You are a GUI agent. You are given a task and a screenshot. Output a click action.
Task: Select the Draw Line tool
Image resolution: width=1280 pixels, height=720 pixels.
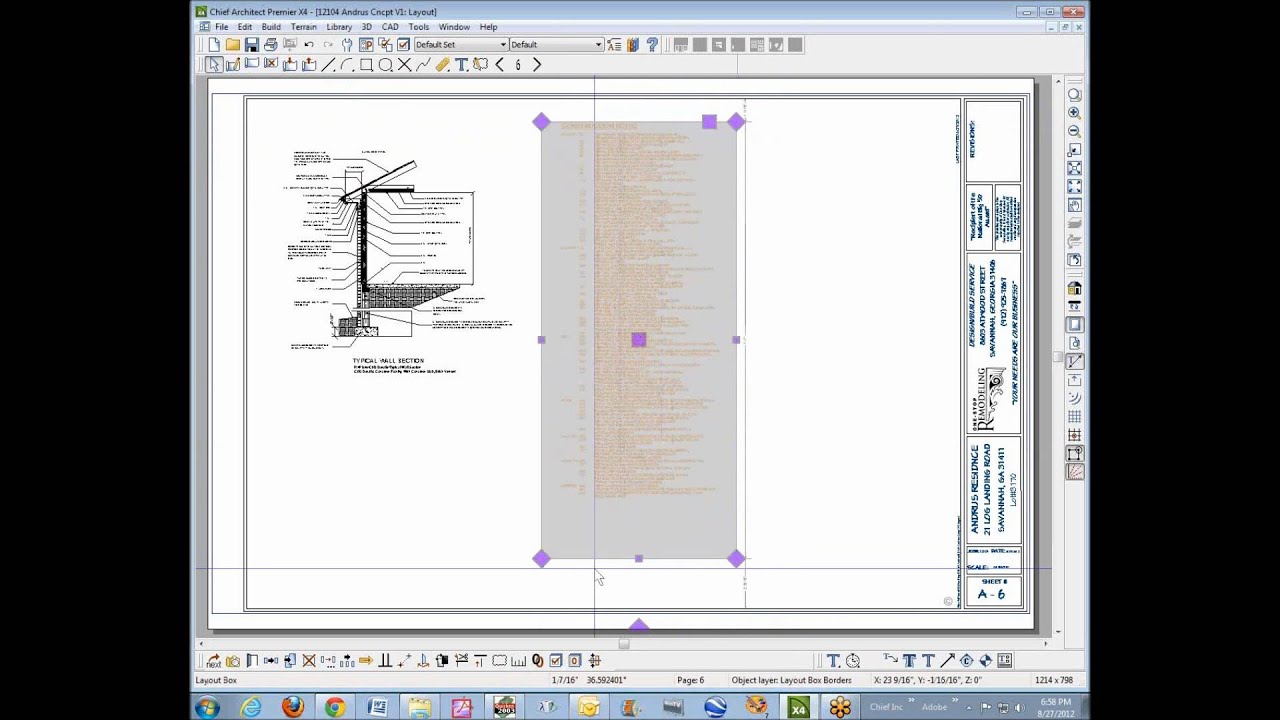[x=328, y=65]
